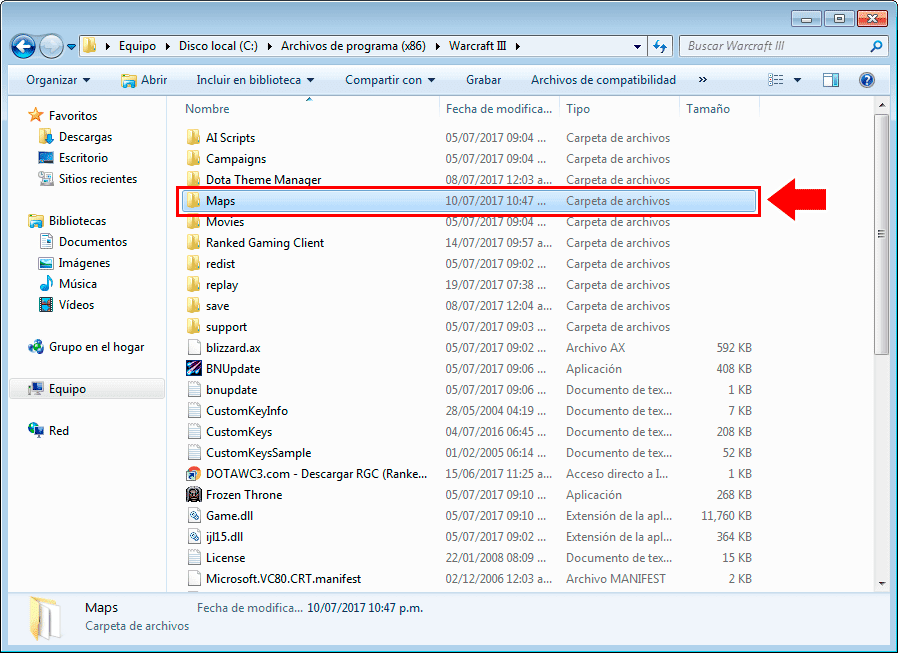Select the CustomKeyInfo file icon

point(194,411)
